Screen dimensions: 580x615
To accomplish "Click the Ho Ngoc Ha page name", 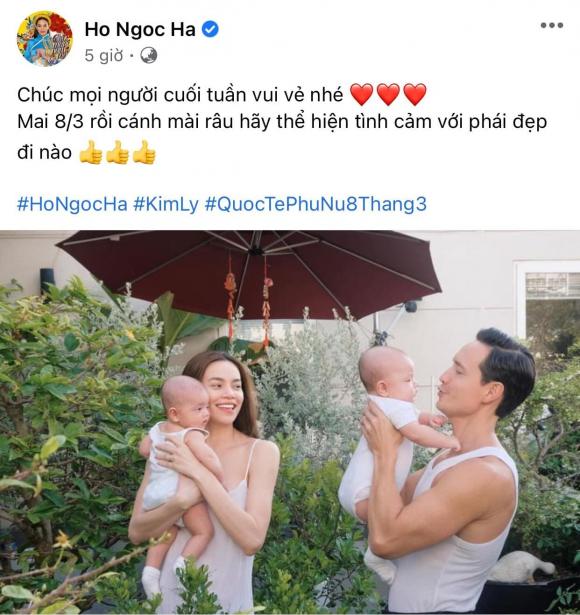I will [x=140, y=30].
